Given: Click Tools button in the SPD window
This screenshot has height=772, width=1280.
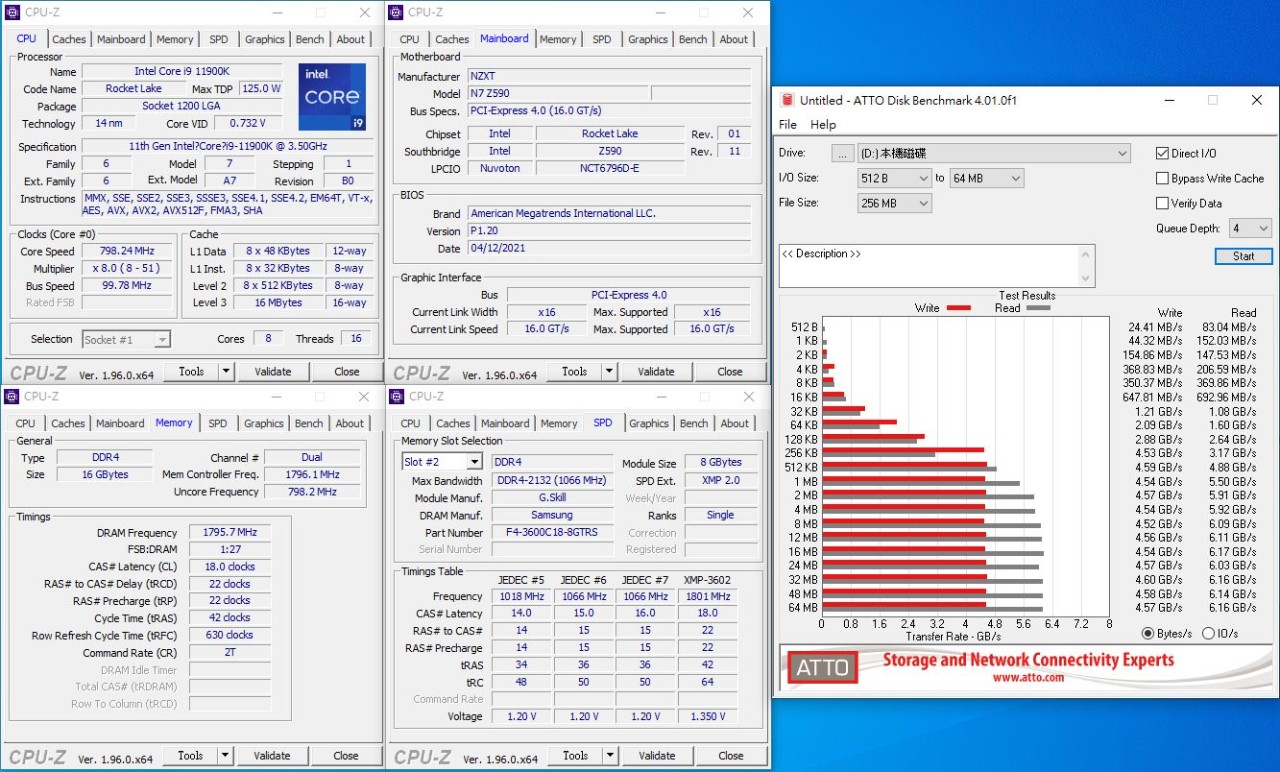Looking at the screenshot, I should [575, 755].
